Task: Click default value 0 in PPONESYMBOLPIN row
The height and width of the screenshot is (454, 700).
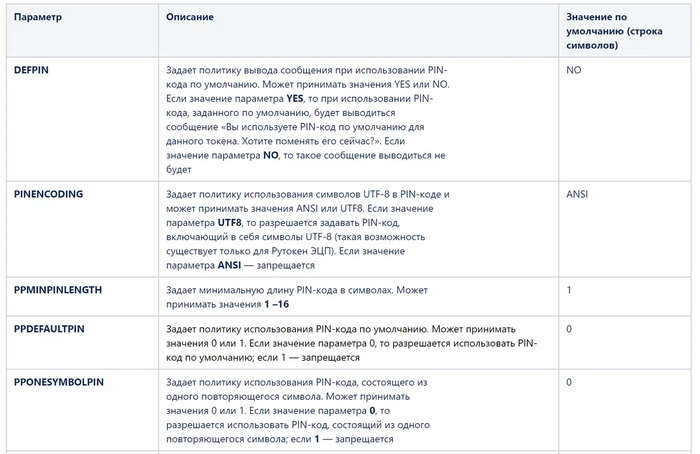Action: 569,382
